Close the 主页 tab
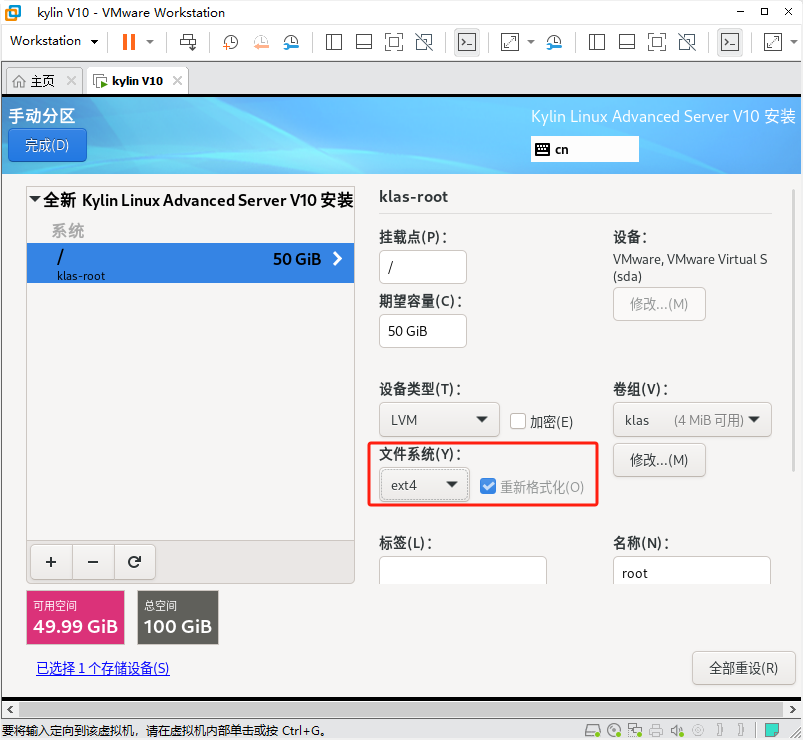Viewport: 803px width, 740px height. click(x=71, y=80)
